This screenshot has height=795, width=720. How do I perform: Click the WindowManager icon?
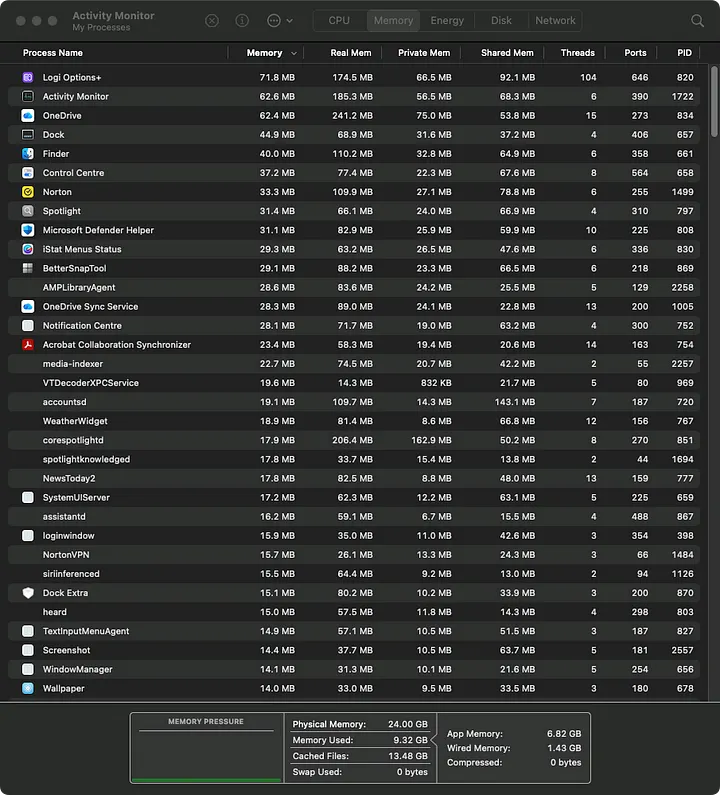pos(28,669)
